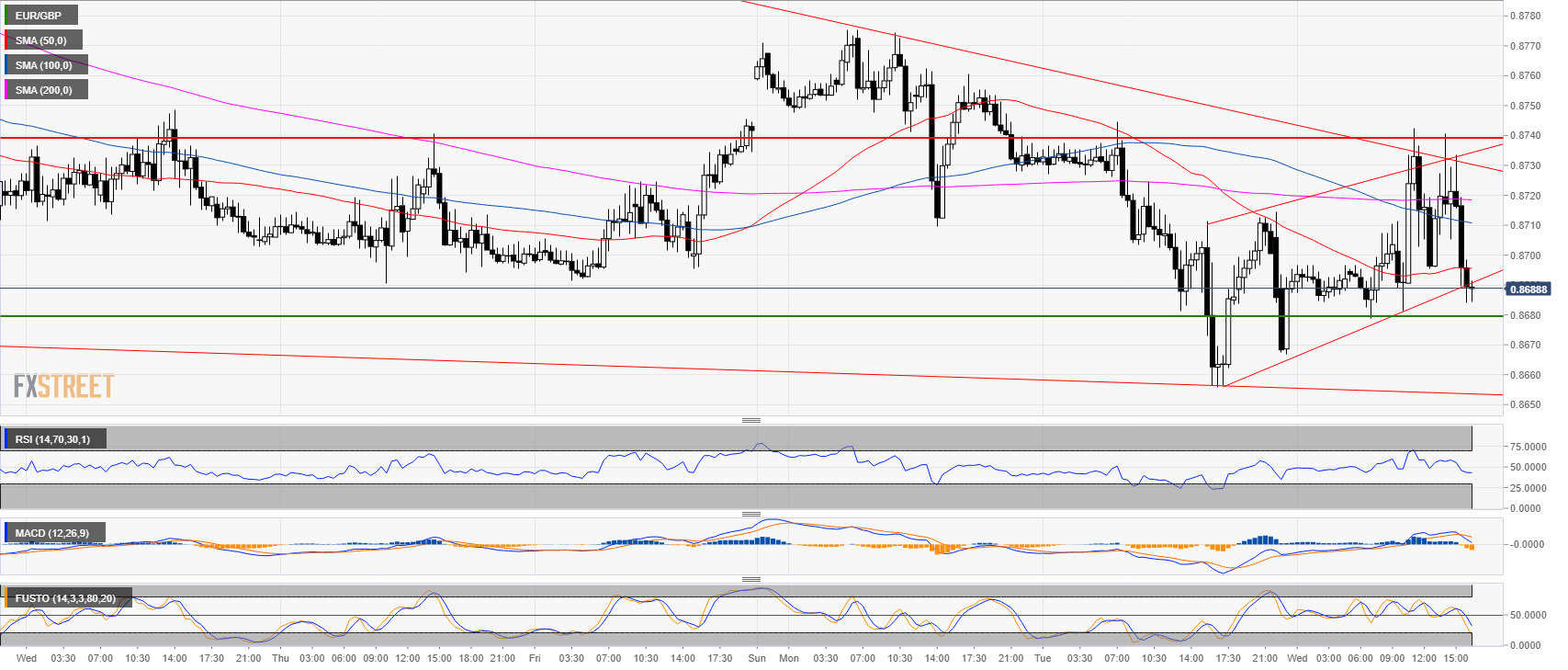Click the RSI (14,70,30,1) indicator label
This screenshot has height=670, width=1568.
tap(53, 439)
